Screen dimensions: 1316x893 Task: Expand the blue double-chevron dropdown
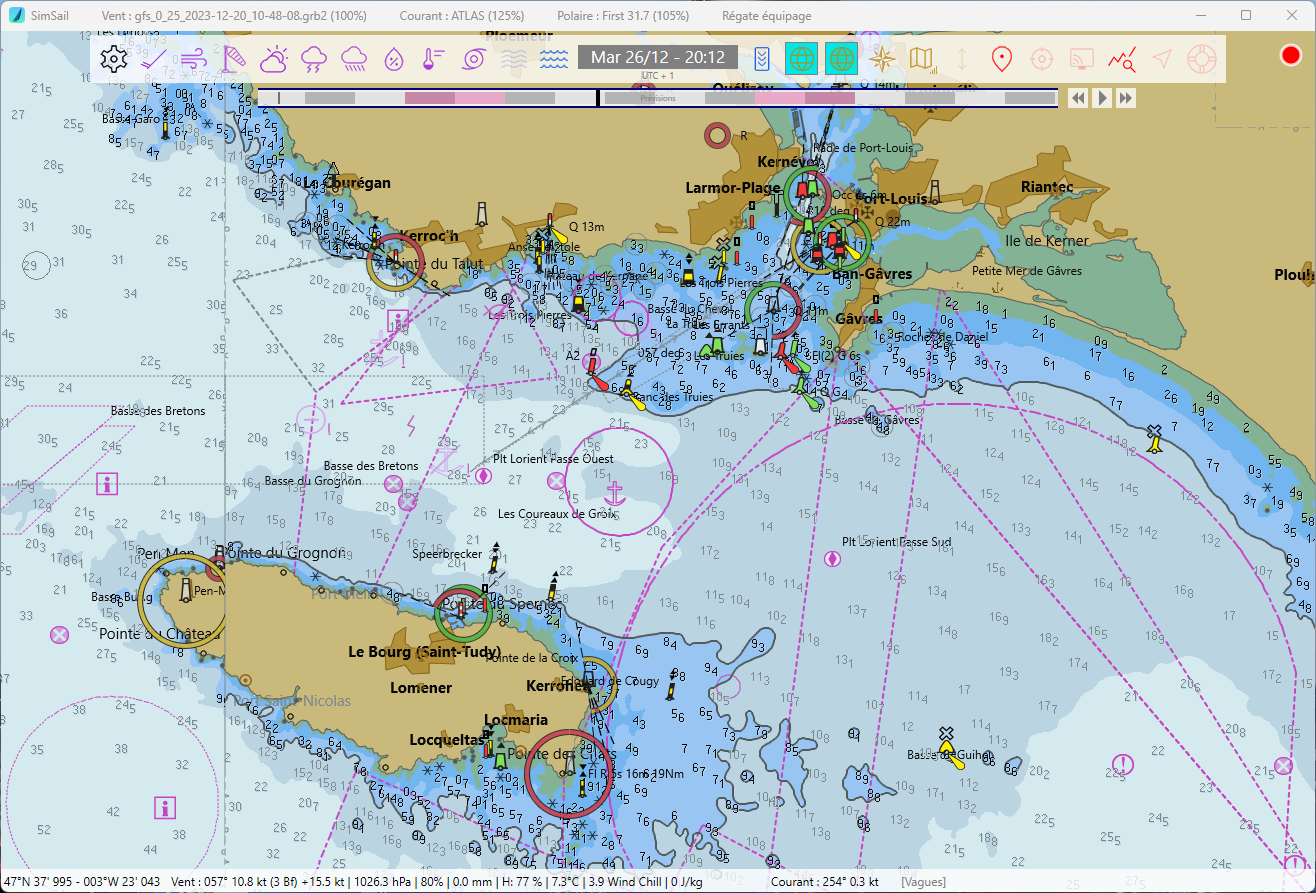coord(762,59)
